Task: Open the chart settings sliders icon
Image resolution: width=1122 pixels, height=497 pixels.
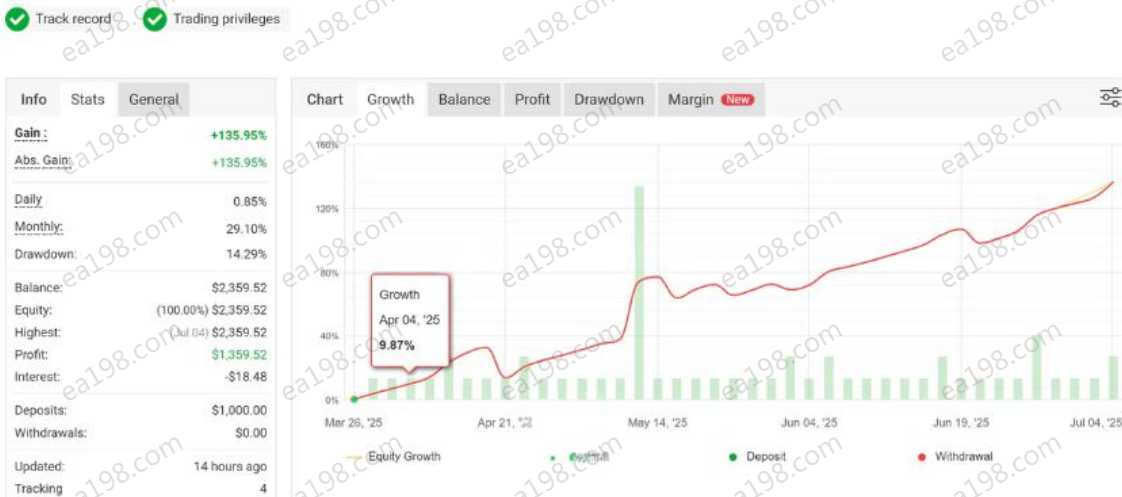Action: (1110, 97)
